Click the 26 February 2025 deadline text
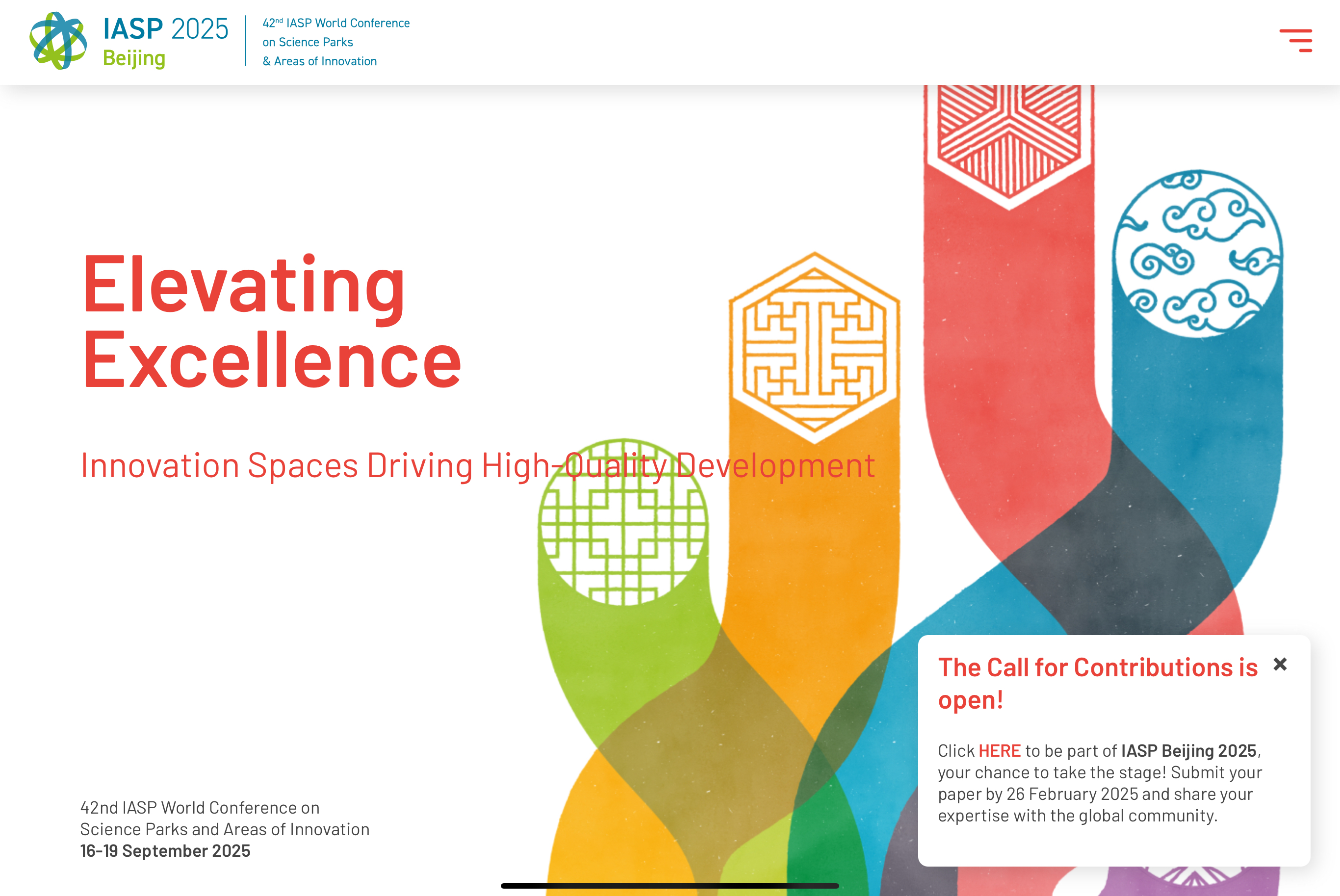Screen dimensions: 1340x896 point(1072,794)
